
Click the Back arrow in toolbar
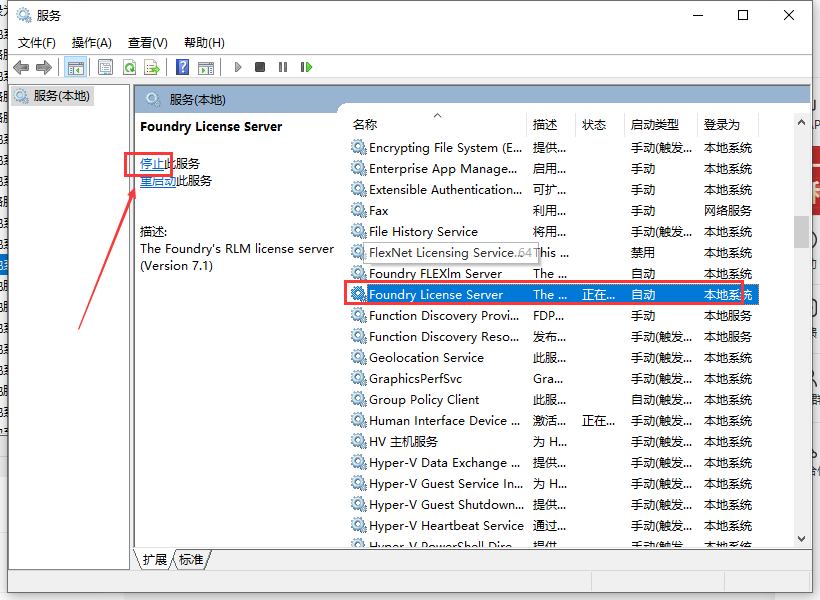[21, 67]
